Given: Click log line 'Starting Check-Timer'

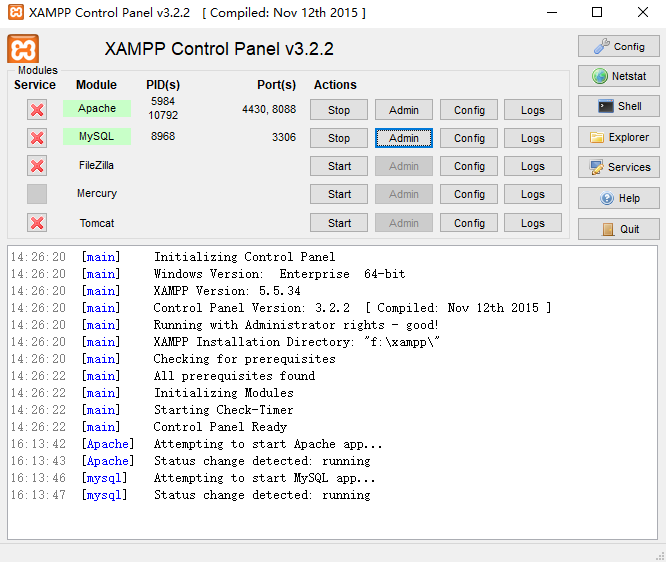Looking at the screenshot, I should 223,410.
